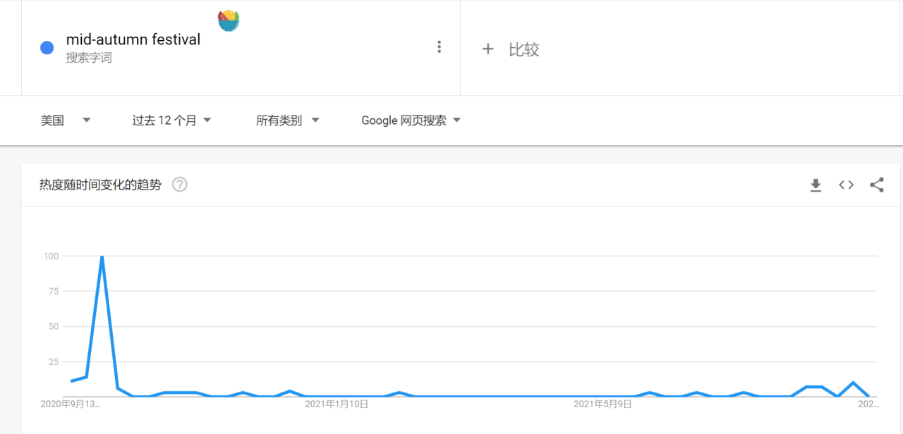Click the blue dot beside mid-autumn festival
Screen dimensions: 903x434
(46, 47)
